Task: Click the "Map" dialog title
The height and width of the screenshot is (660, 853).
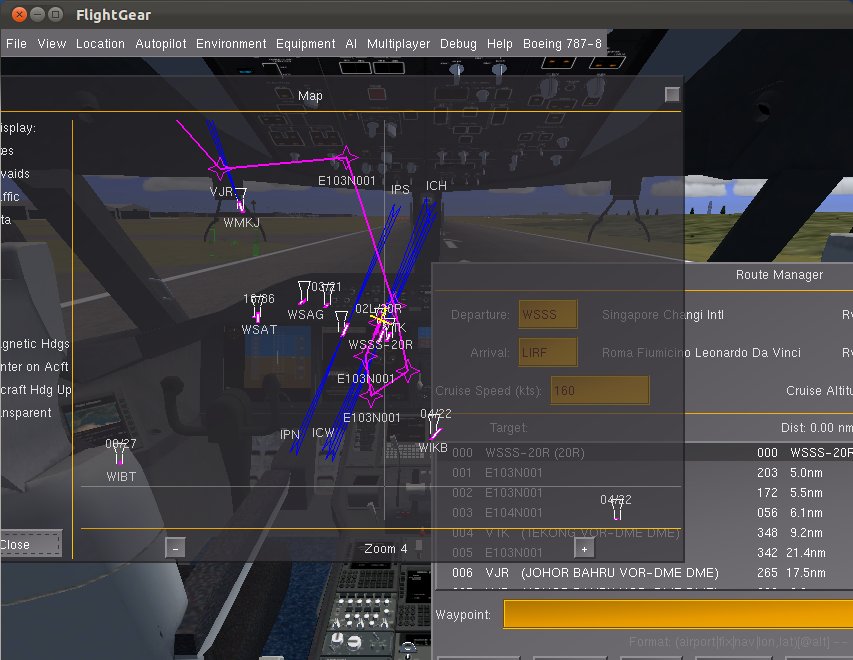Action: tap(310, 96)
